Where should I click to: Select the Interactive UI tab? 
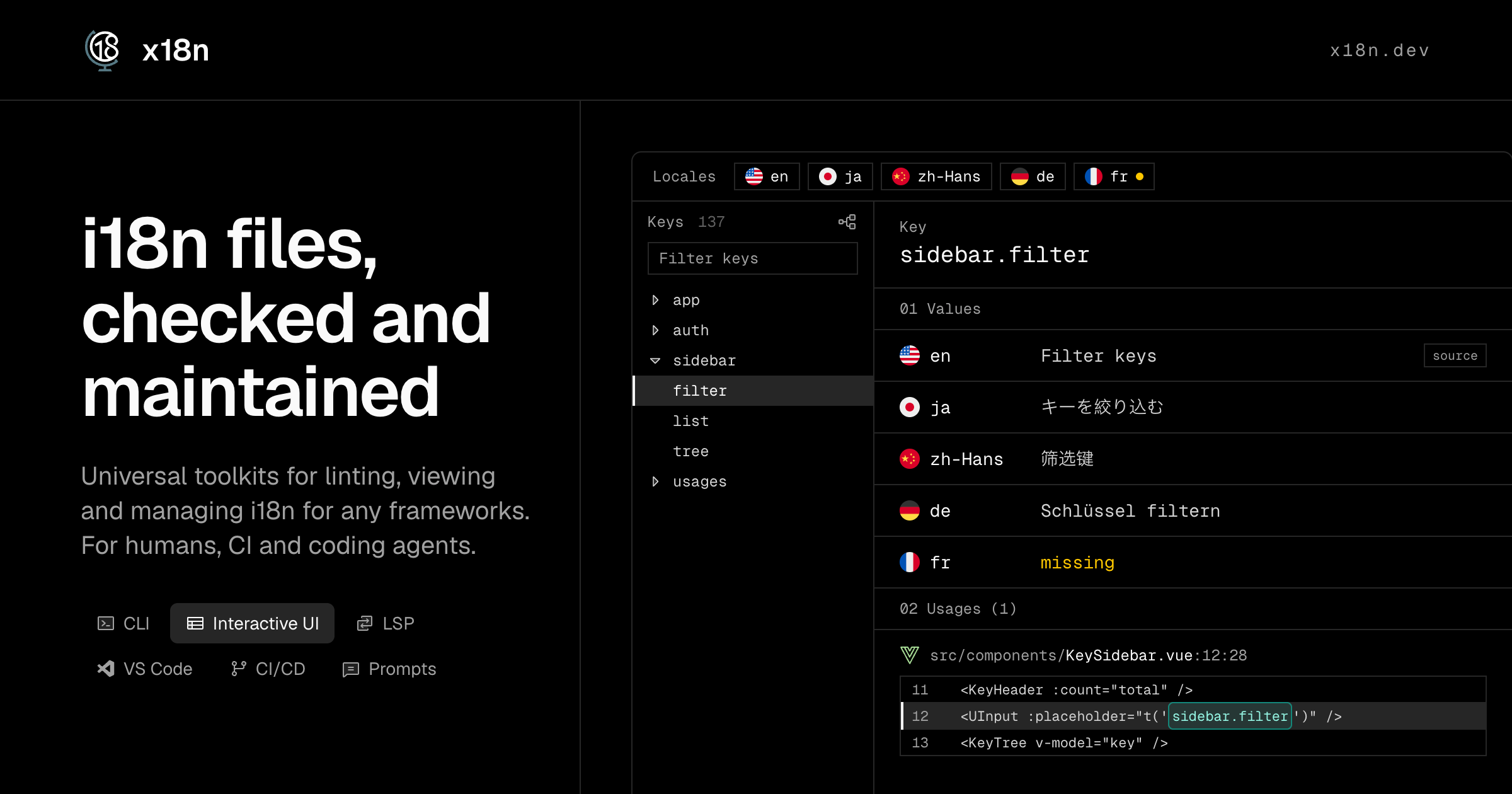point(252,623)
